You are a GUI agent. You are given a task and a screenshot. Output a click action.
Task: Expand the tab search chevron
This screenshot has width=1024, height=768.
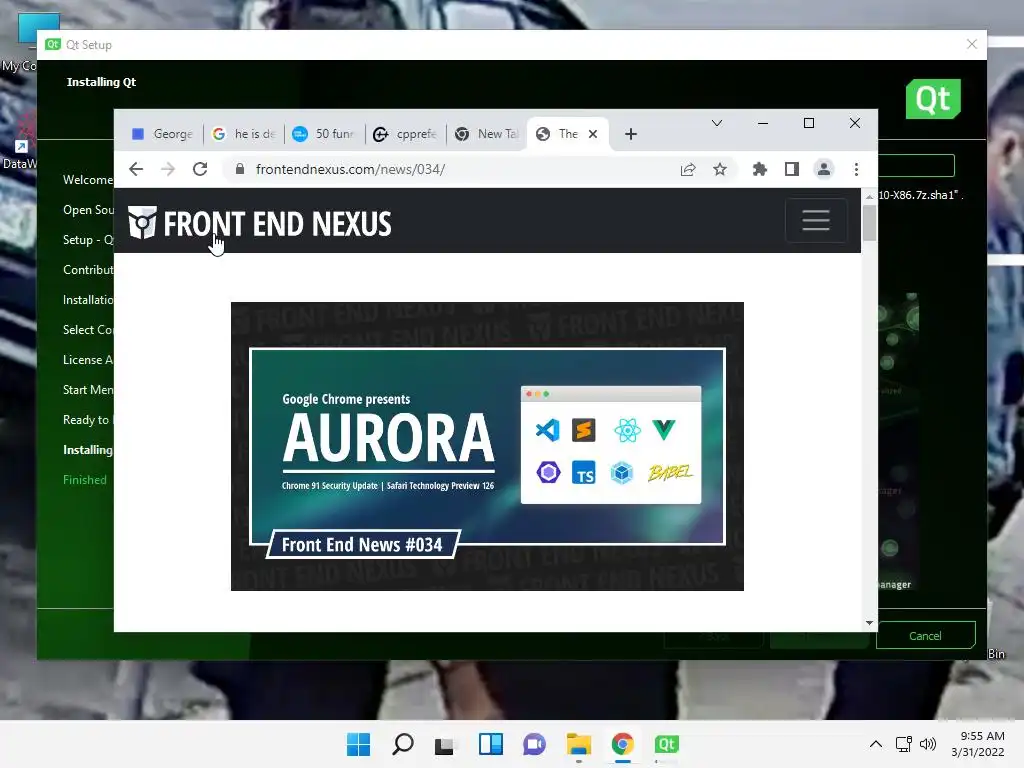tap(716, 123)
